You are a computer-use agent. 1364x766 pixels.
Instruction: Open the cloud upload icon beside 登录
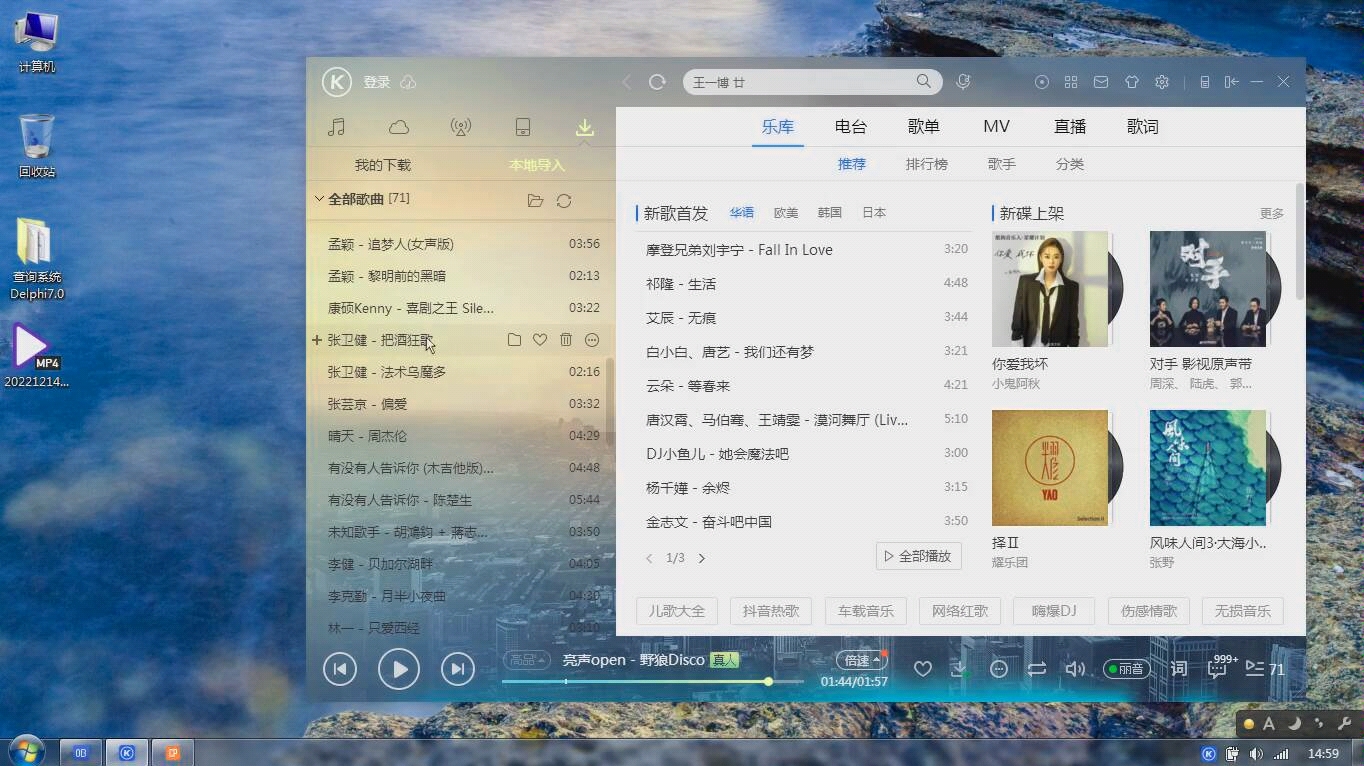click(408, 82)
